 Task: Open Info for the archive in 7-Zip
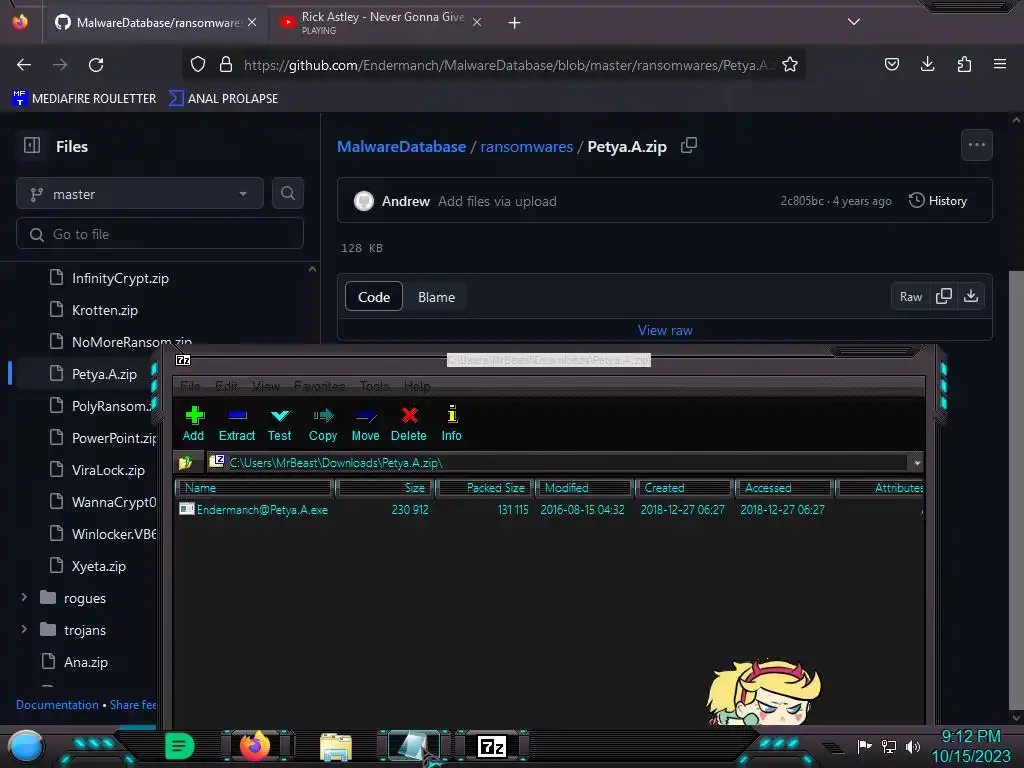tap(451, 423)
